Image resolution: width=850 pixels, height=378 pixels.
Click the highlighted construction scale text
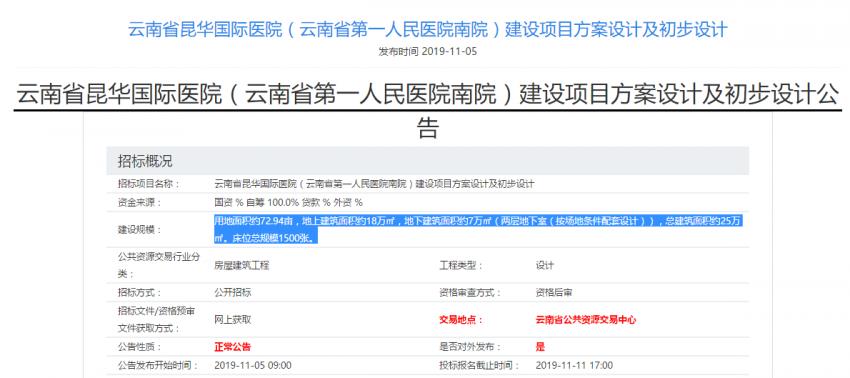click(478, 229)
